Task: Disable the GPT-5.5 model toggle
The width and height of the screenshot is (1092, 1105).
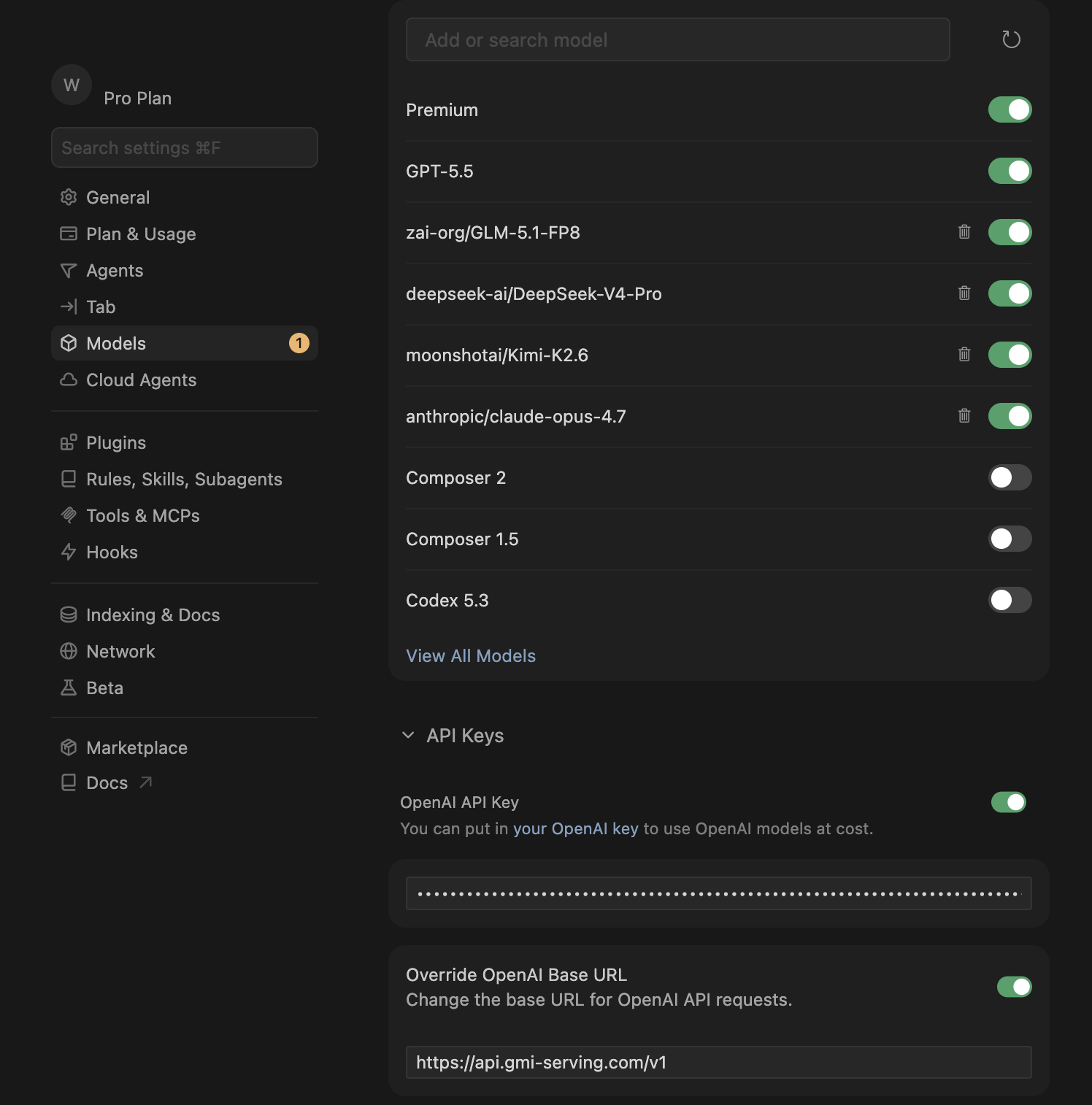Action: point(1010,171)
